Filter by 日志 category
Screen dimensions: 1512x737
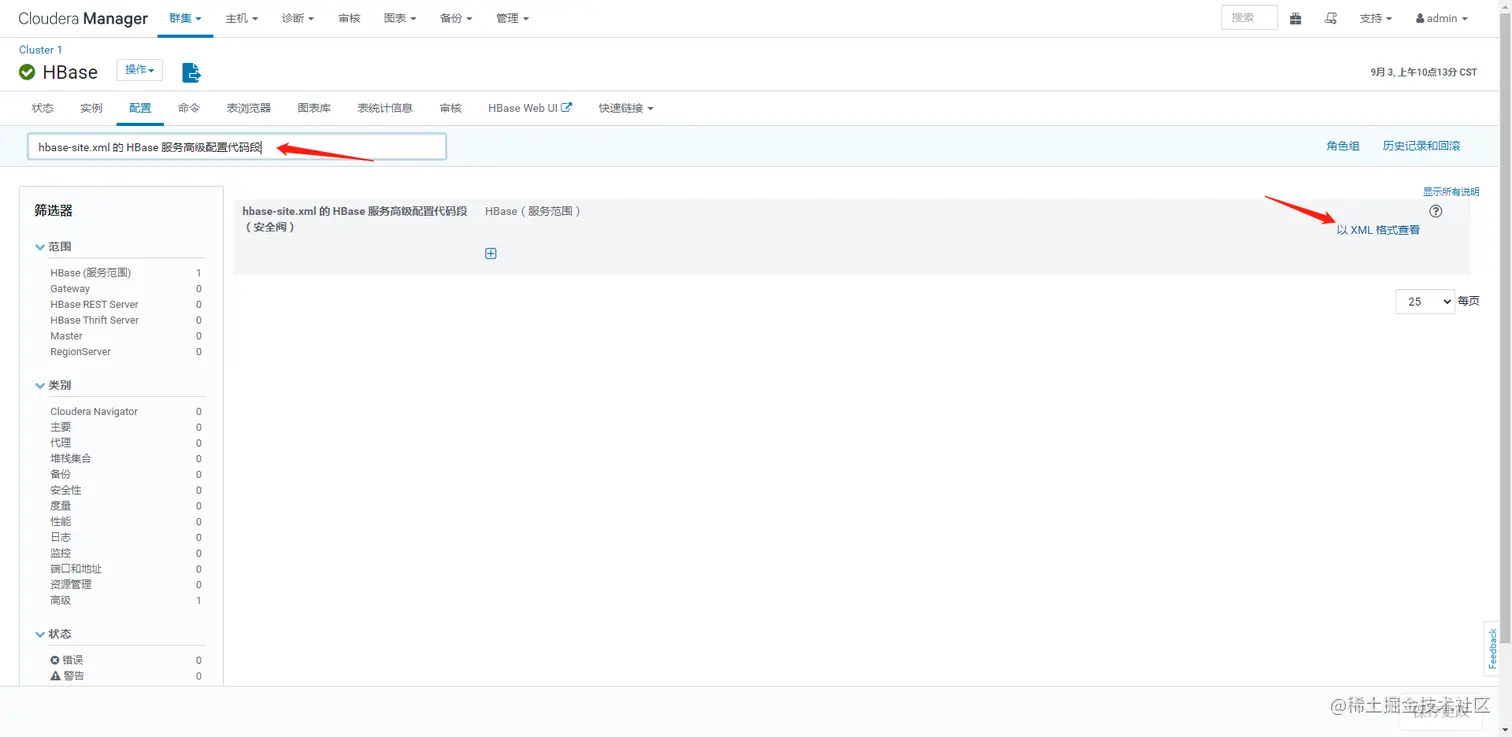pos(61,538)
